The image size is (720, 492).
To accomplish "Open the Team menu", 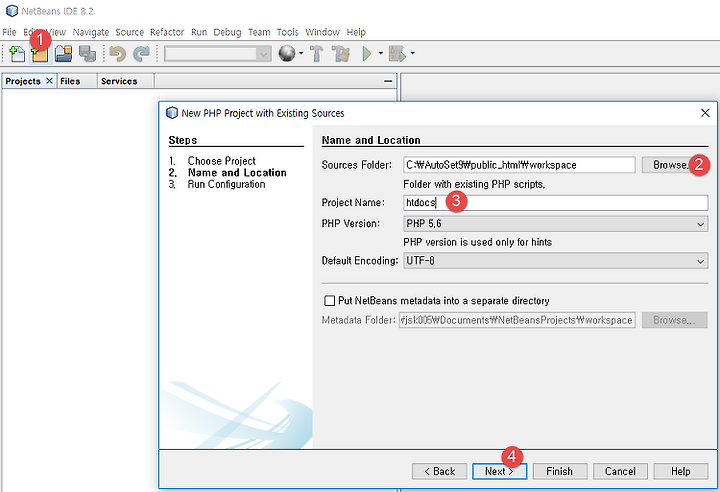I will click(259, 32).
